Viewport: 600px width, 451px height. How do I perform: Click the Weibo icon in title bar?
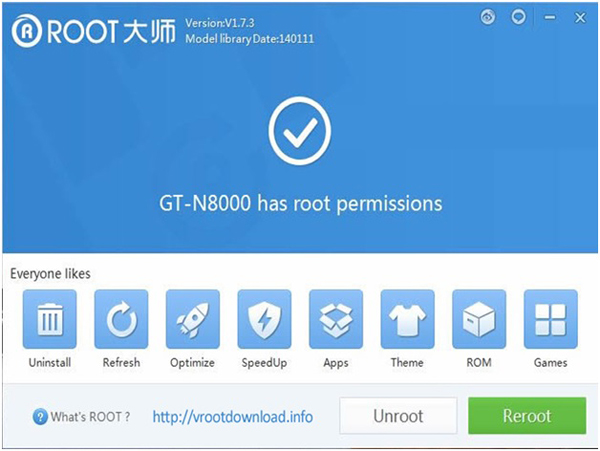[x=488, y=17]
